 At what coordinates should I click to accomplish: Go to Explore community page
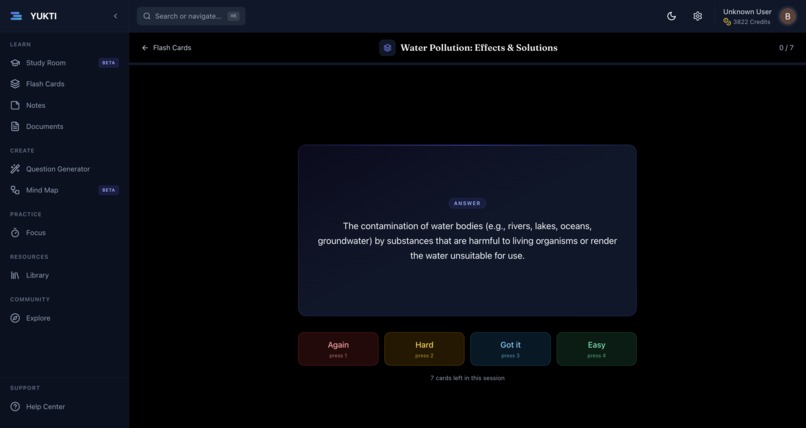click(x=64, y=318)
